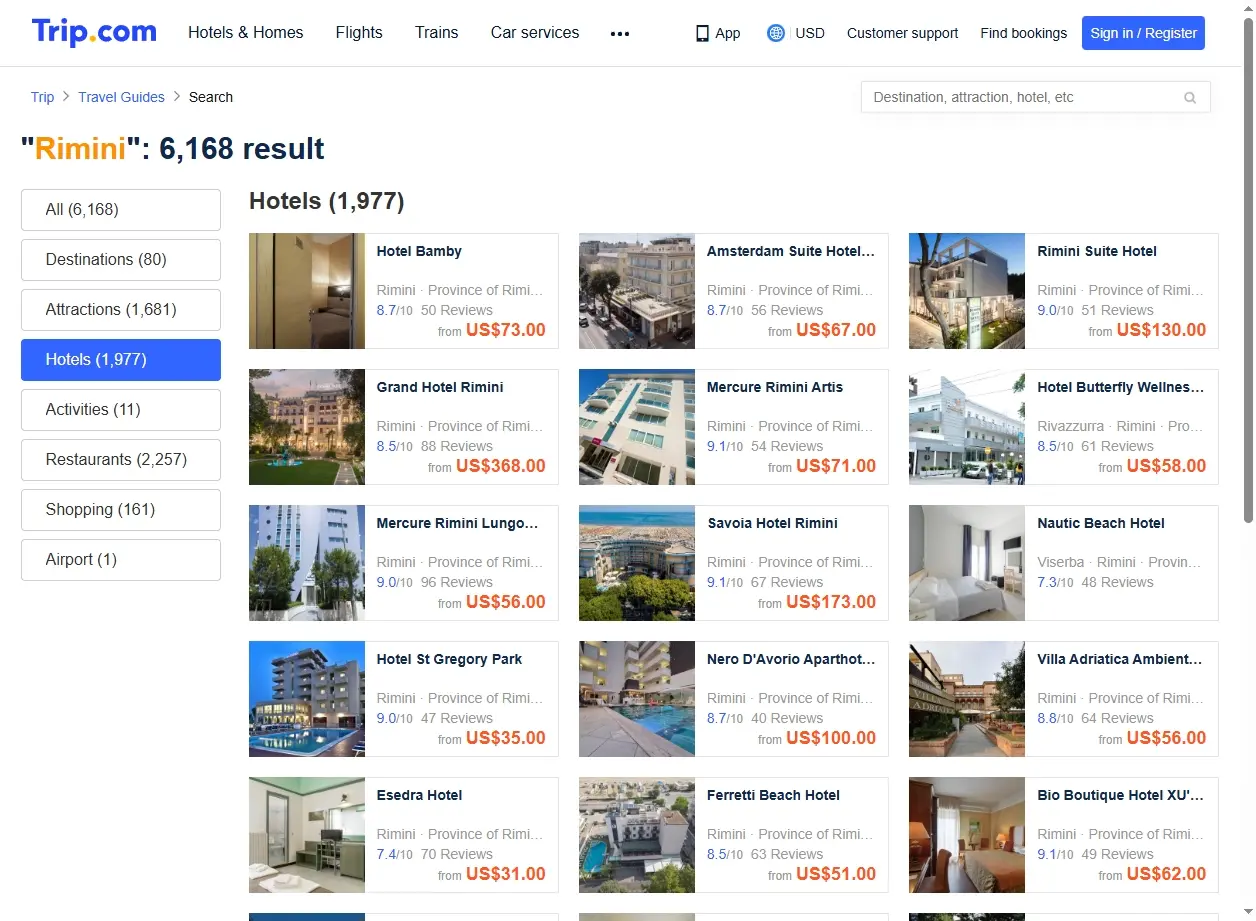Open Hotels & Homes menu
Screen dimensions: 1256x921
point(246,33)
